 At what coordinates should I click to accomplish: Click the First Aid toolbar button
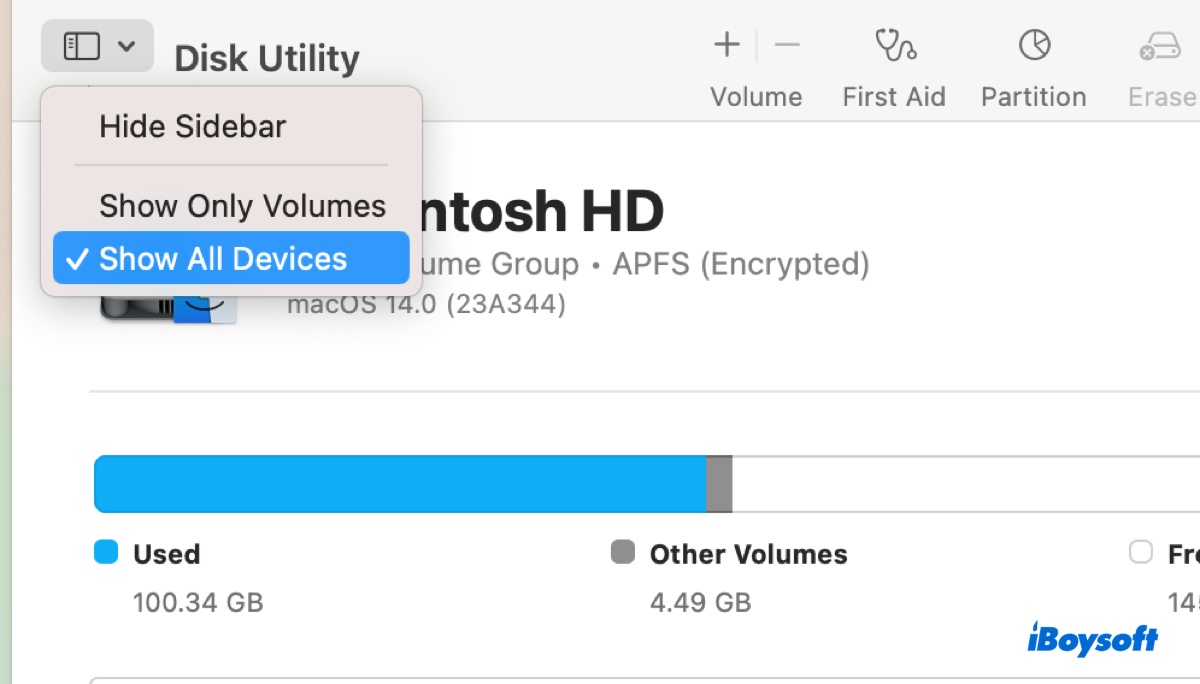coord(893,60)
